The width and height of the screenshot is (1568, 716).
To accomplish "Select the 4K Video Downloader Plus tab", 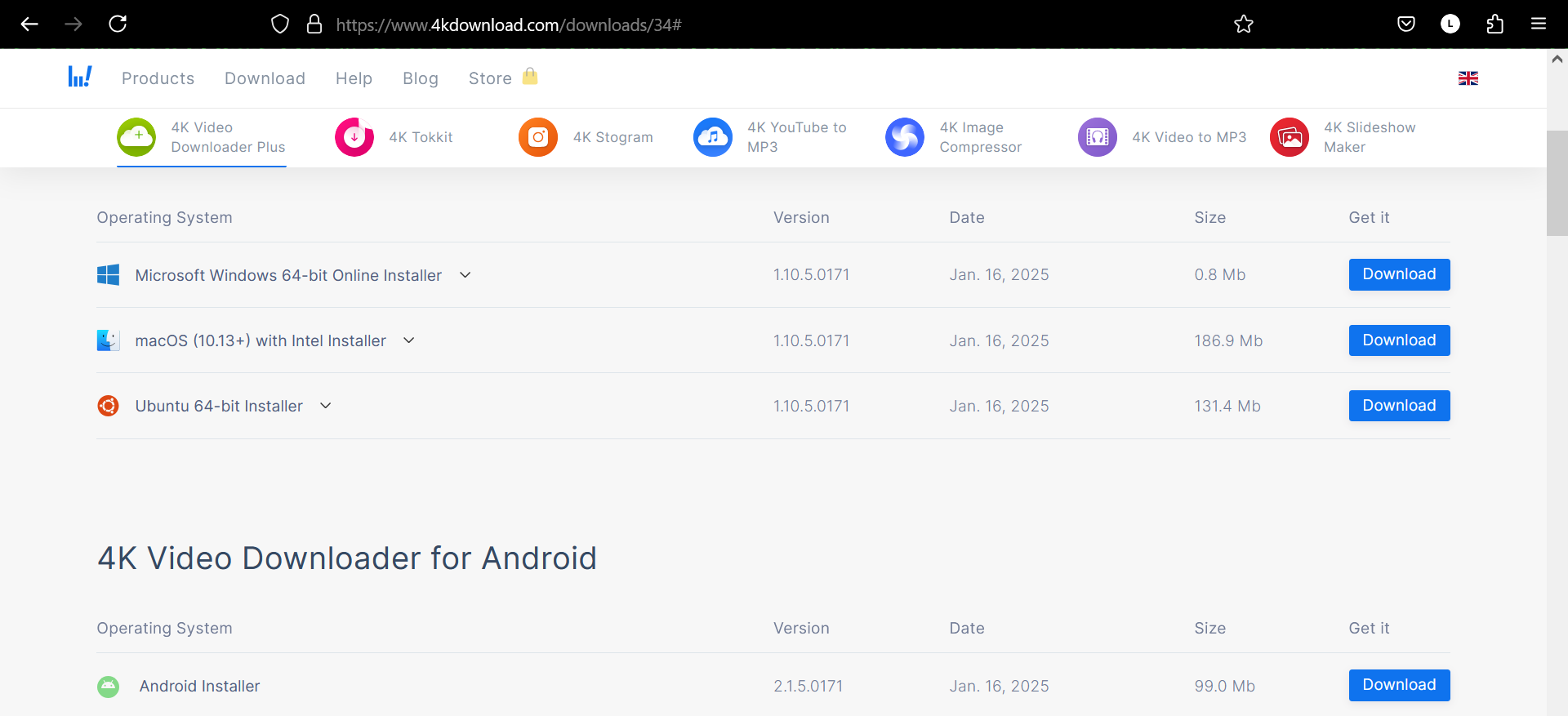I will point(202,137).
